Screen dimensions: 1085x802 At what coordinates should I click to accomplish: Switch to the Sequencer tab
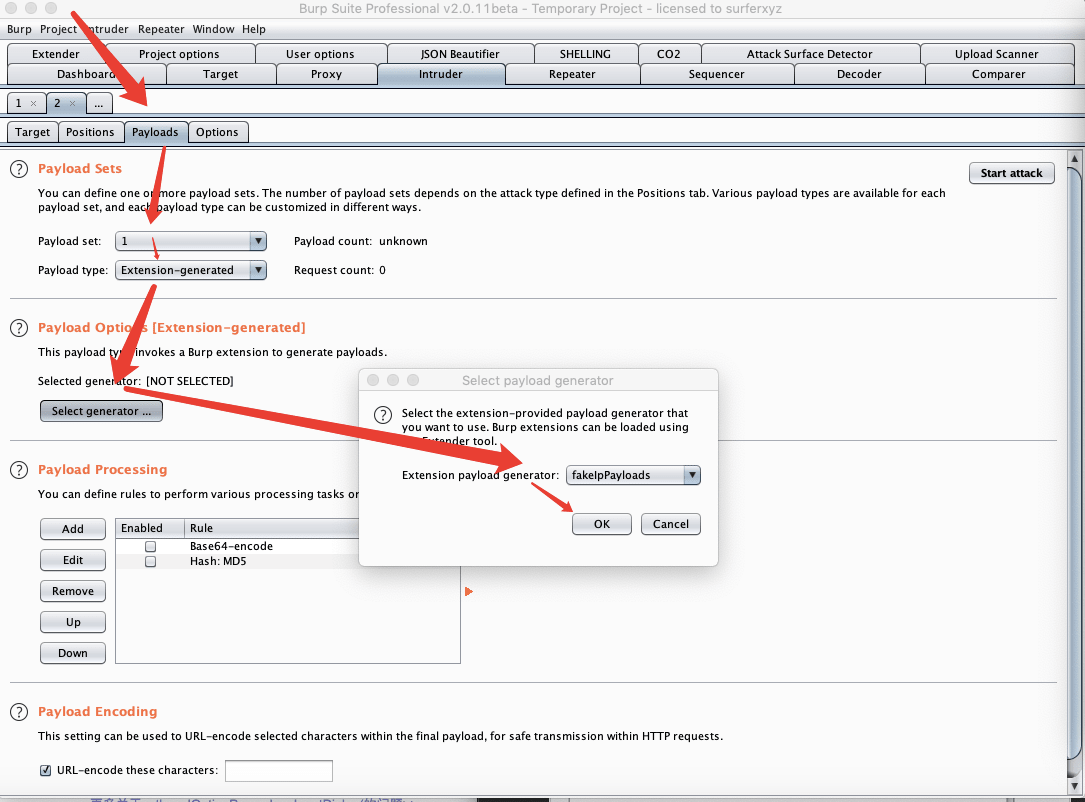(716, 74)
